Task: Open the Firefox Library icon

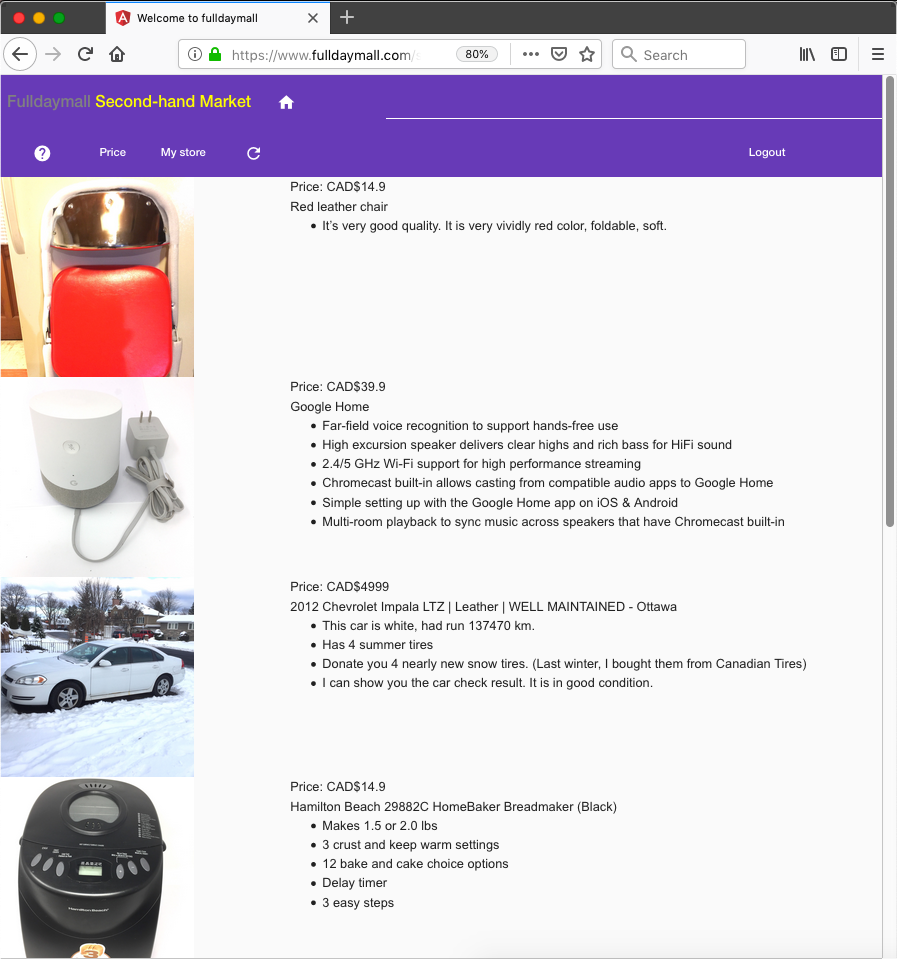Action: coord(807,54)
